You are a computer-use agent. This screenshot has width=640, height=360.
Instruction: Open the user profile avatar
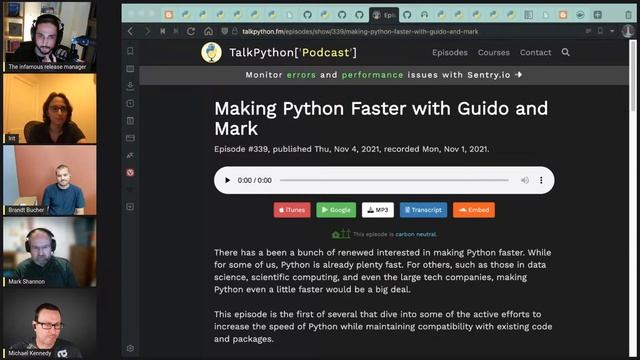(x=628, y=31)
